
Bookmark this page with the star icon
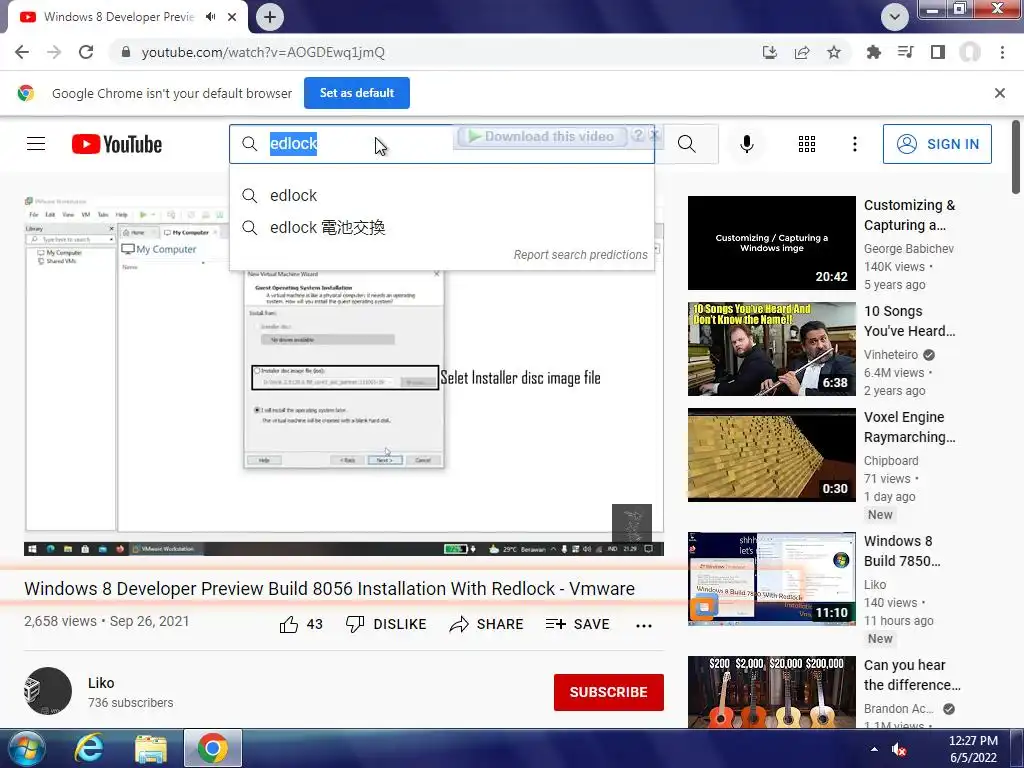coord(834,52)
